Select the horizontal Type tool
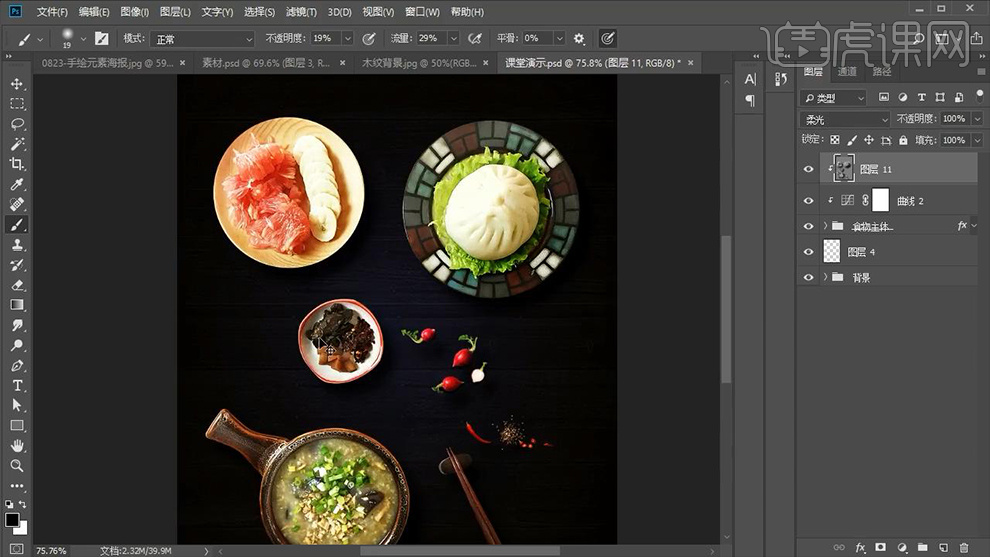 coord(17,386)
